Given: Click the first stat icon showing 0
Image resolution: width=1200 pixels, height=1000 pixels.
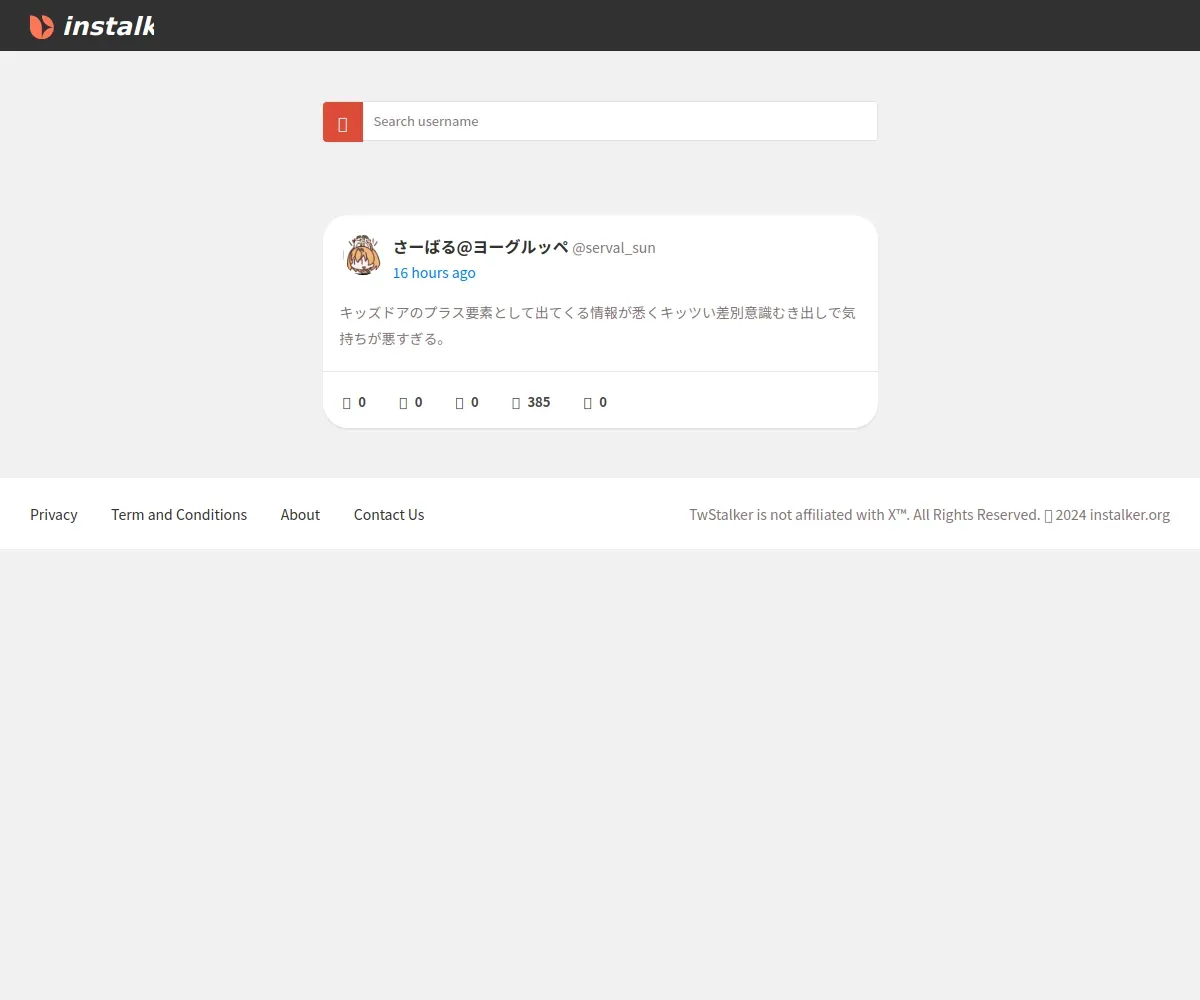Looking at the screenshot, I should pos(347,402).
